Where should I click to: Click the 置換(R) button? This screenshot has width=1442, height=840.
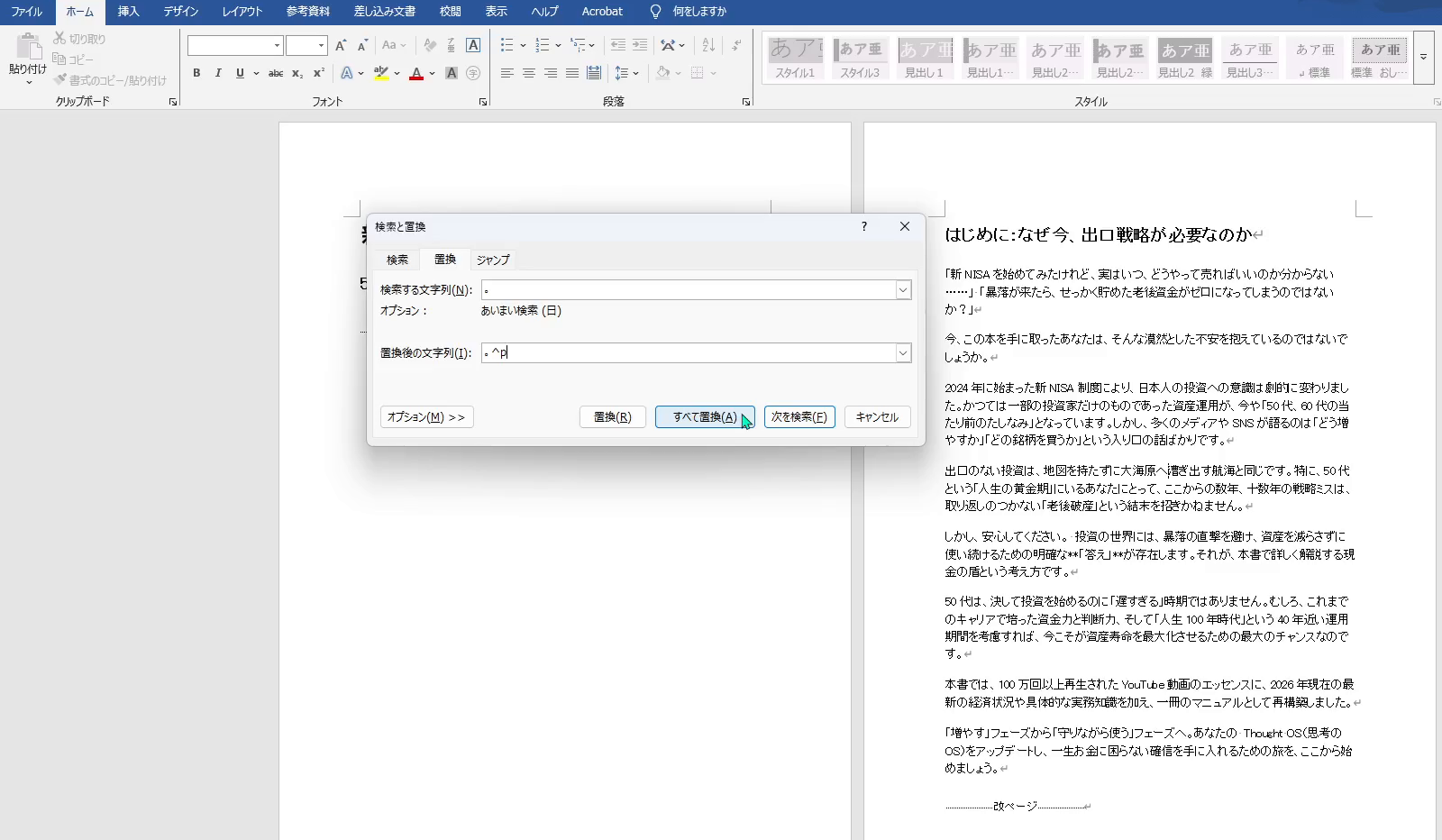(x=613, y=417)
